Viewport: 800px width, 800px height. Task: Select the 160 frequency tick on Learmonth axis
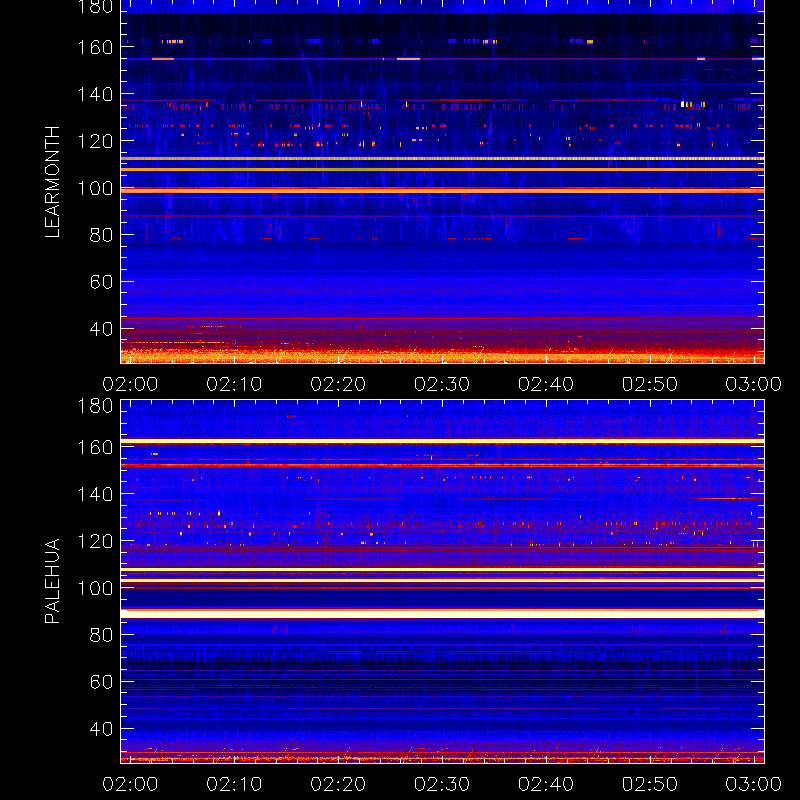pos(95,47)
